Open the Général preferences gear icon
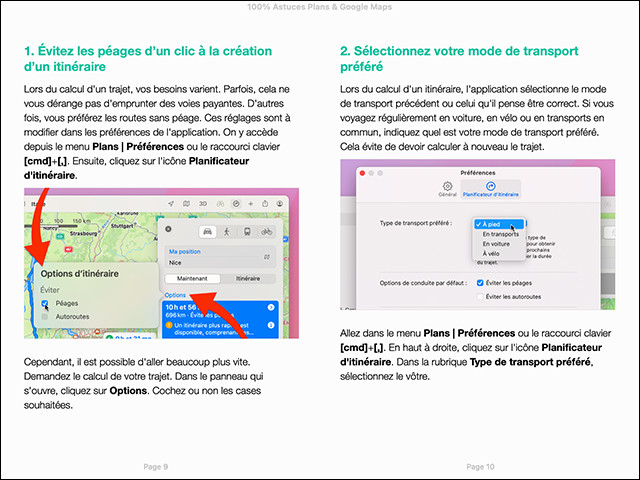Viewport: 640px width, 480px height. pos(446,186)
